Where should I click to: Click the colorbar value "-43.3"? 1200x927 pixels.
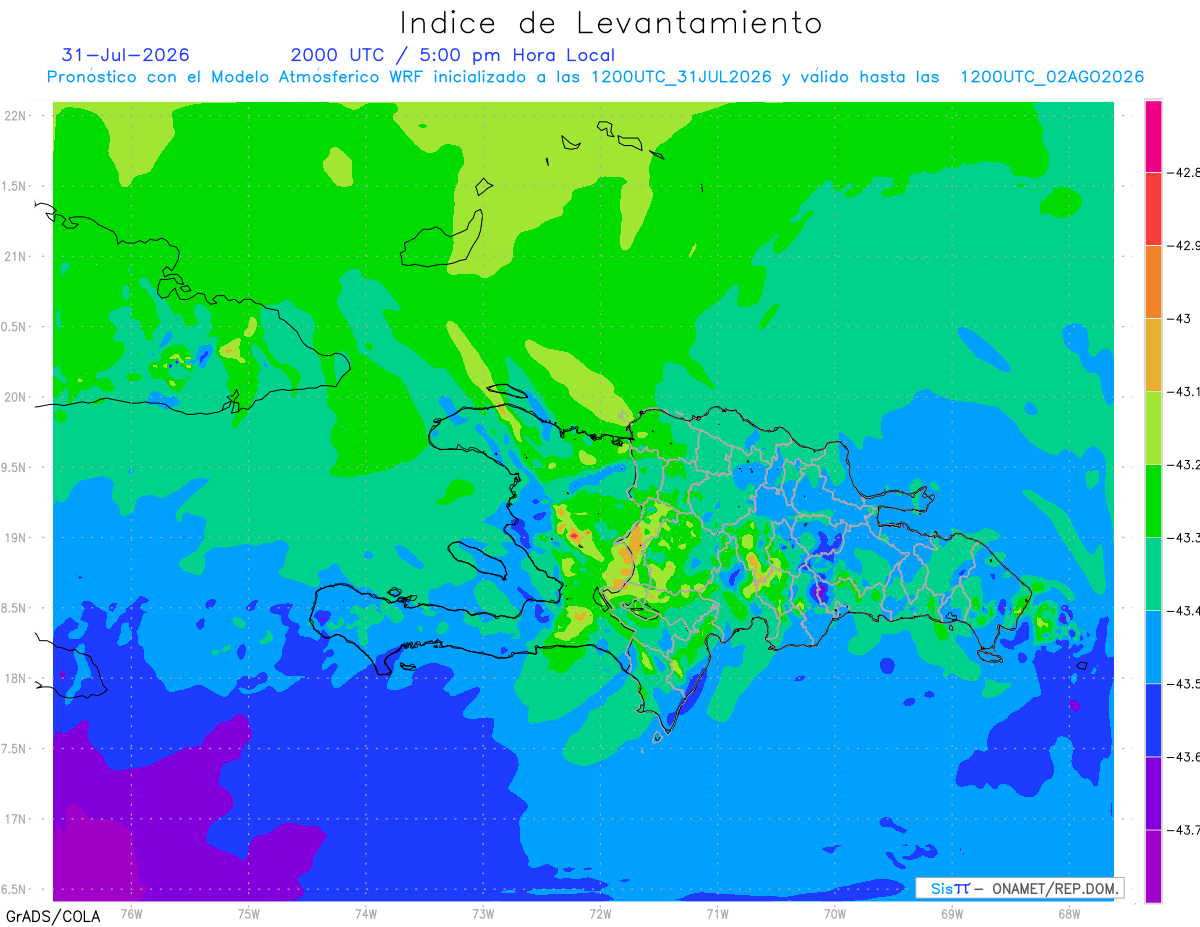pyautogui.click(x=1183, y=538)
